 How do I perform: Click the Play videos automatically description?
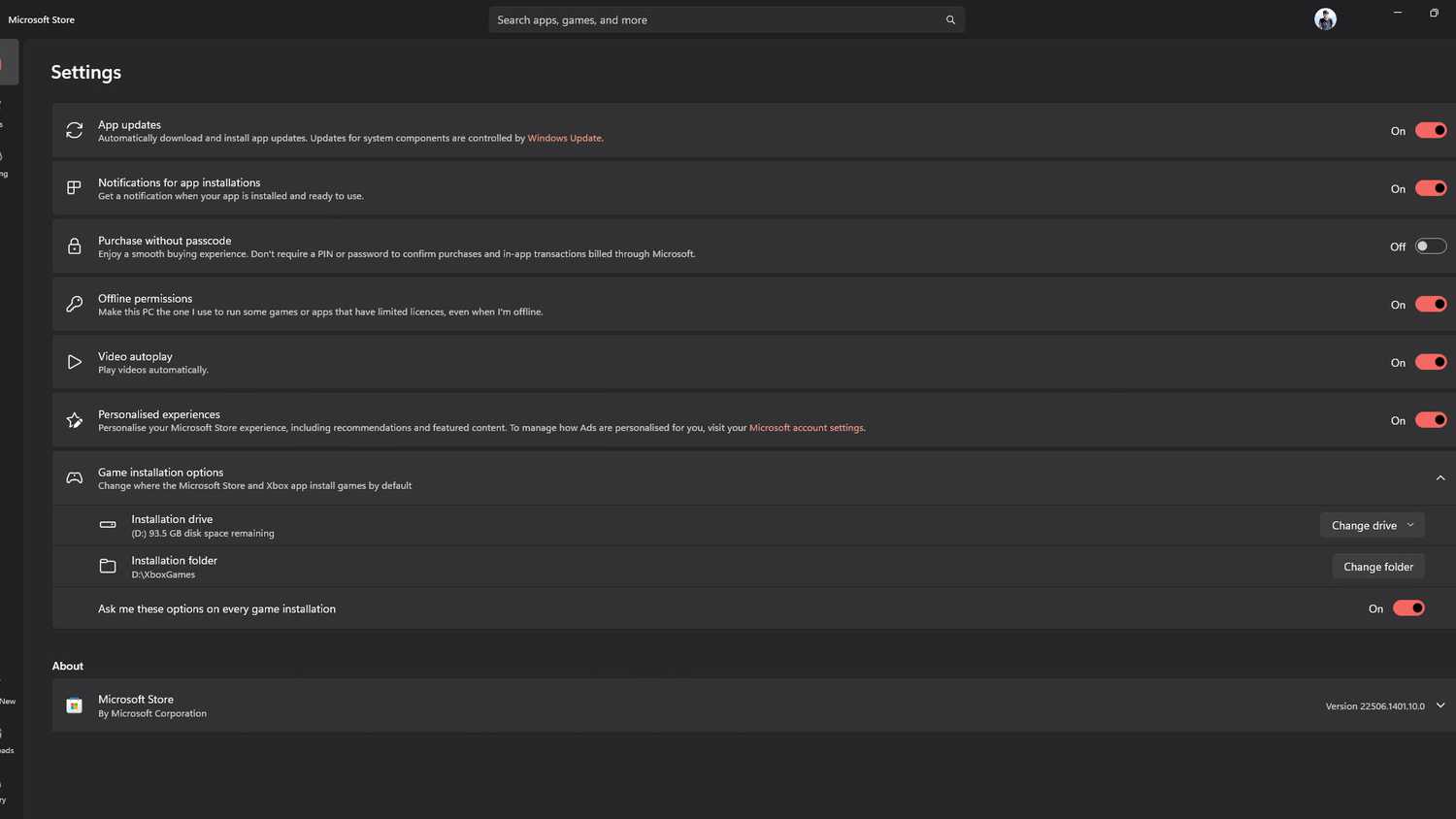(153, 370)
